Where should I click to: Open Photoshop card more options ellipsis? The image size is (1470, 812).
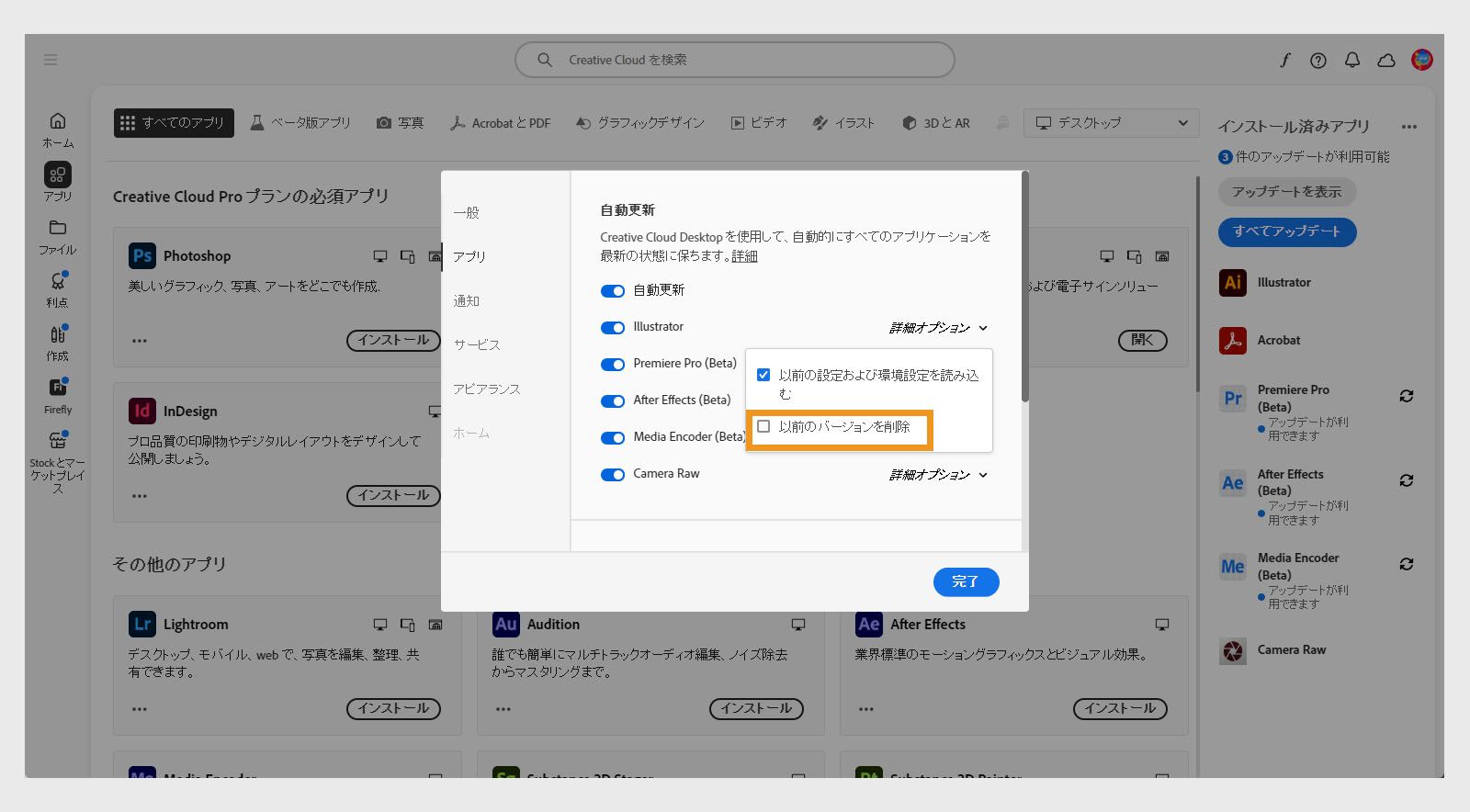pos(140,341)
